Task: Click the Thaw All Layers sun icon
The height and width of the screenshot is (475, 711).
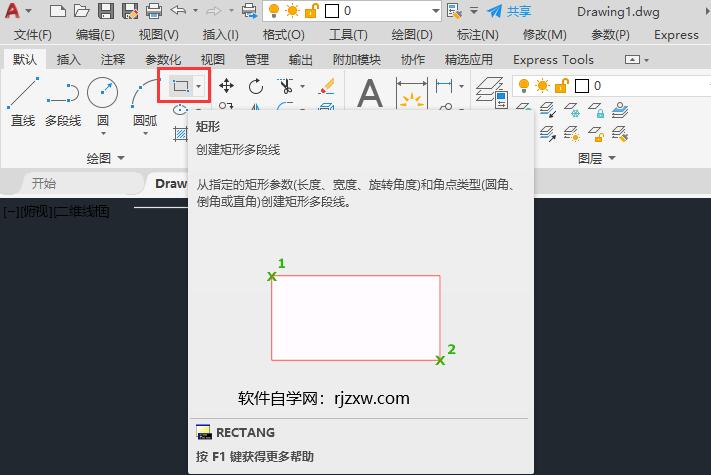Action: [x=572, y=134]
